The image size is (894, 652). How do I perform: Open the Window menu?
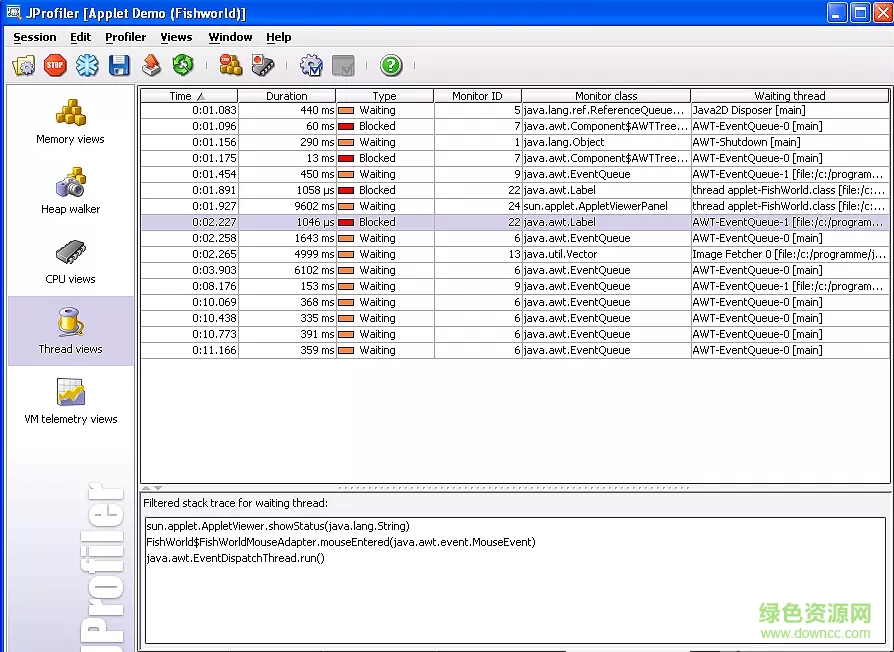click(x=230, y=37)
